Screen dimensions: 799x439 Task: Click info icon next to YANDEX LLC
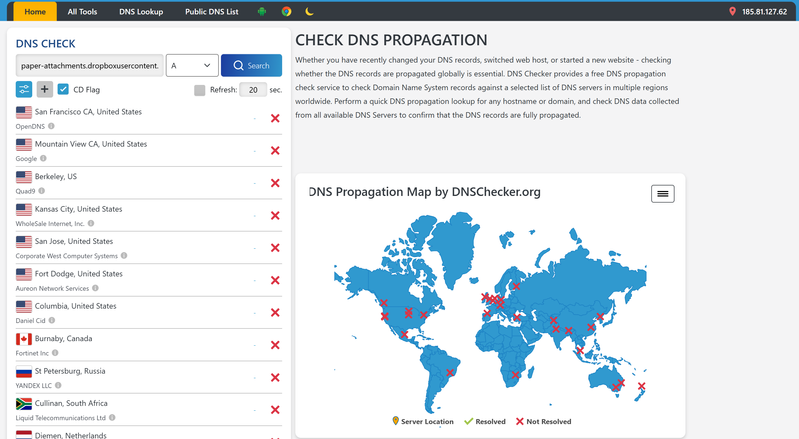[x=60, y=385]
